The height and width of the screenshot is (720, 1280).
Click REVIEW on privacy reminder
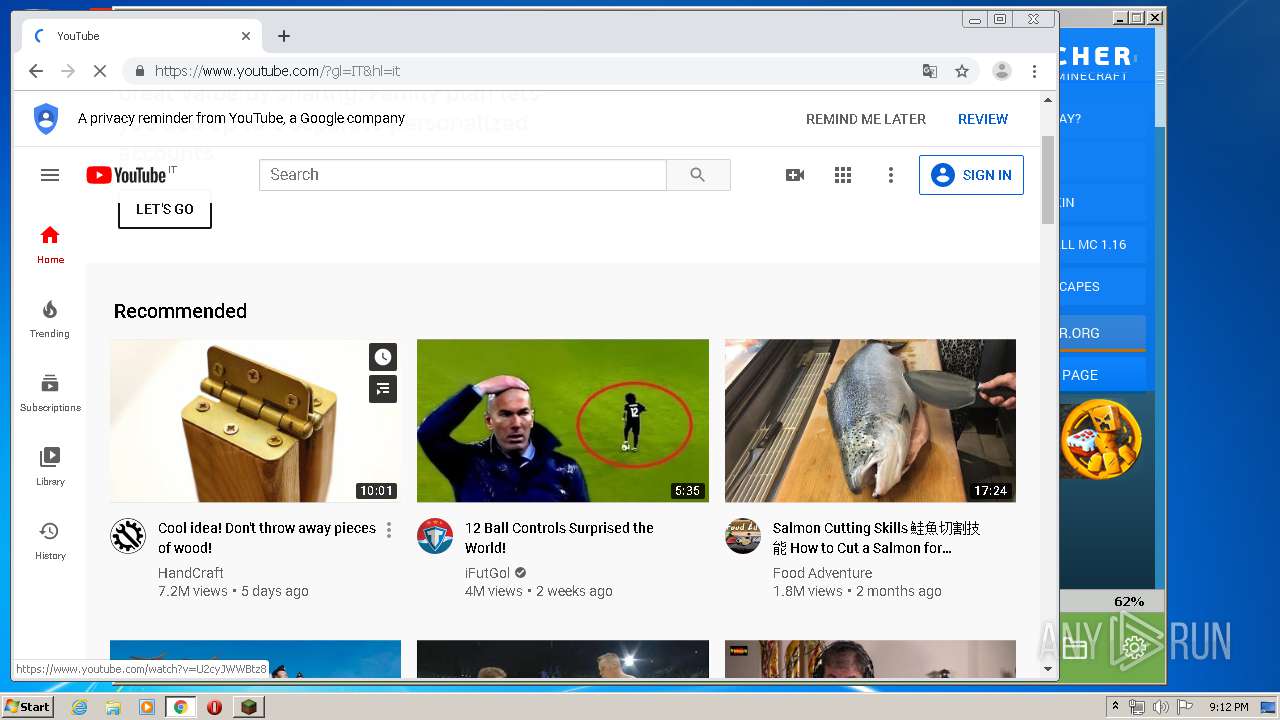[x=983, y=119]
